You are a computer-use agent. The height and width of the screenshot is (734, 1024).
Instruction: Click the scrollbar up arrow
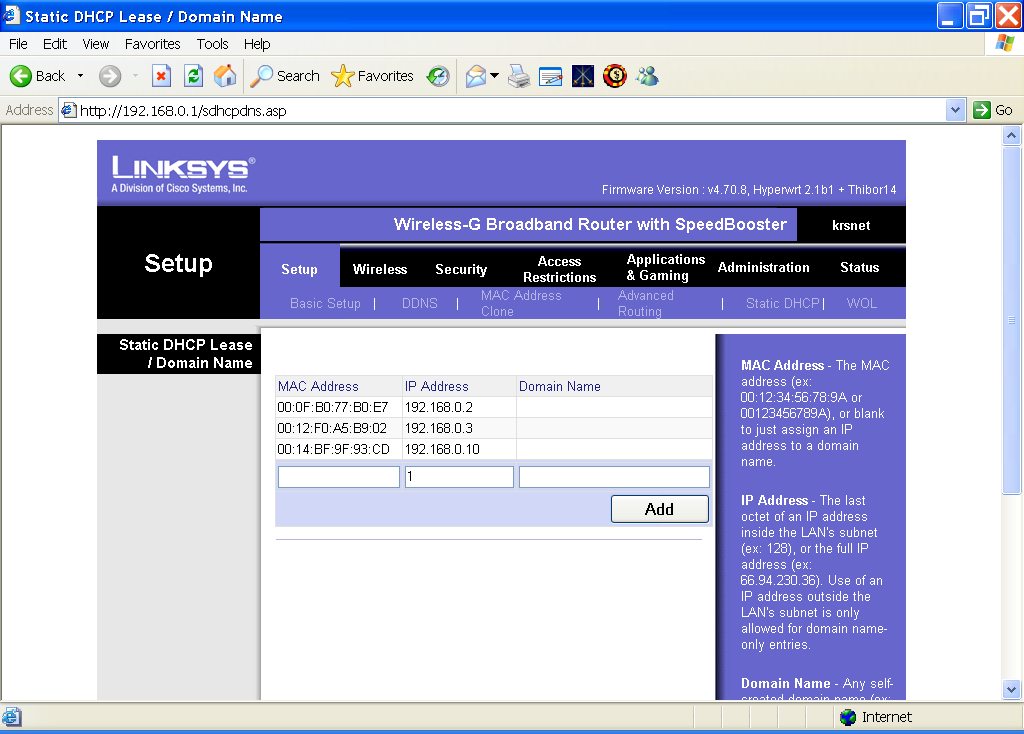tap(1011, 136)
